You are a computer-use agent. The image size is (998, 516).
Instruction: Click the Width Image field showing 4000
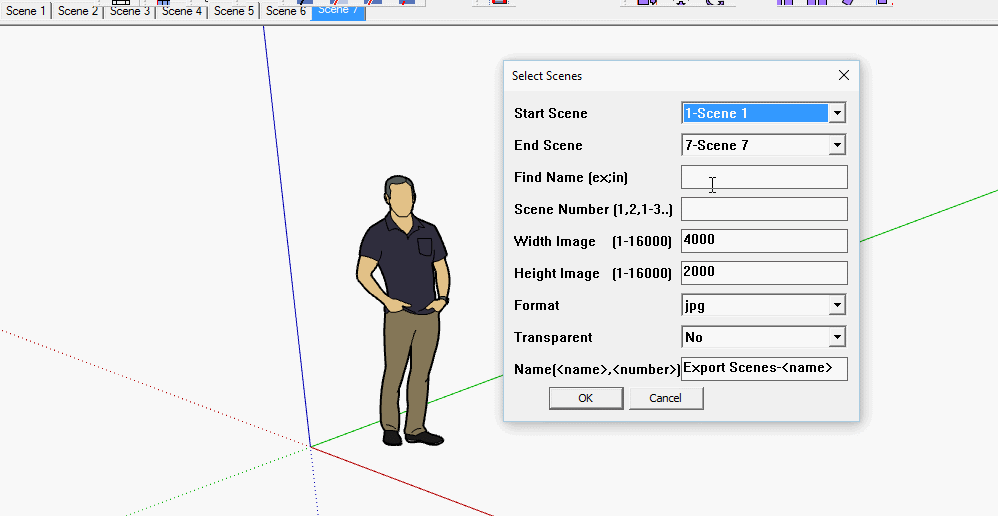pyautogui.click(x=764, y=241)
